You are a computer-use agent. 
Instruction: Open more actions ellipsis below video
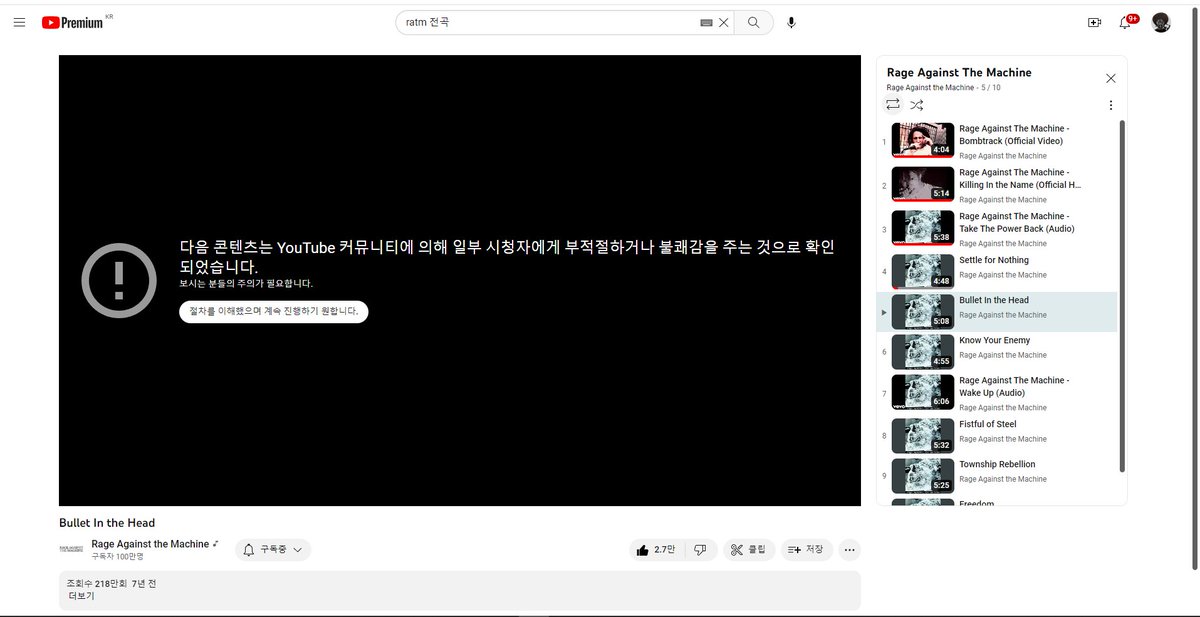pyautogui.click(x=850, y=550)
